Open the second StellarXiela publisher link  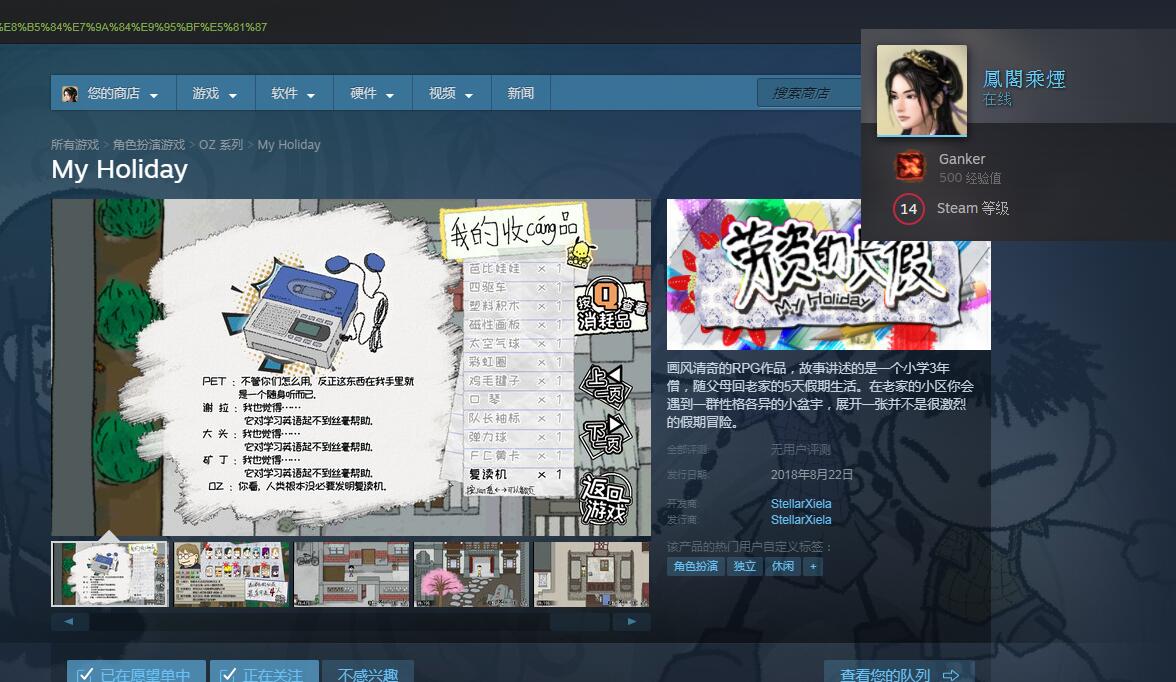tap(801, 519)
